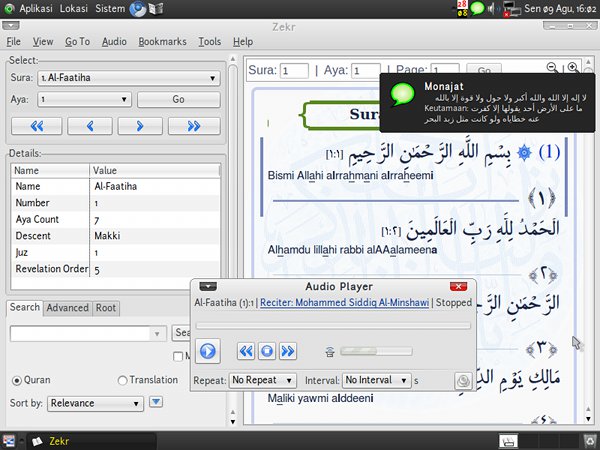The height and width of the screenshot is (450, 600).
Task: Open the Go To menu
Action: pyautogui.click(x=77, y=41)
